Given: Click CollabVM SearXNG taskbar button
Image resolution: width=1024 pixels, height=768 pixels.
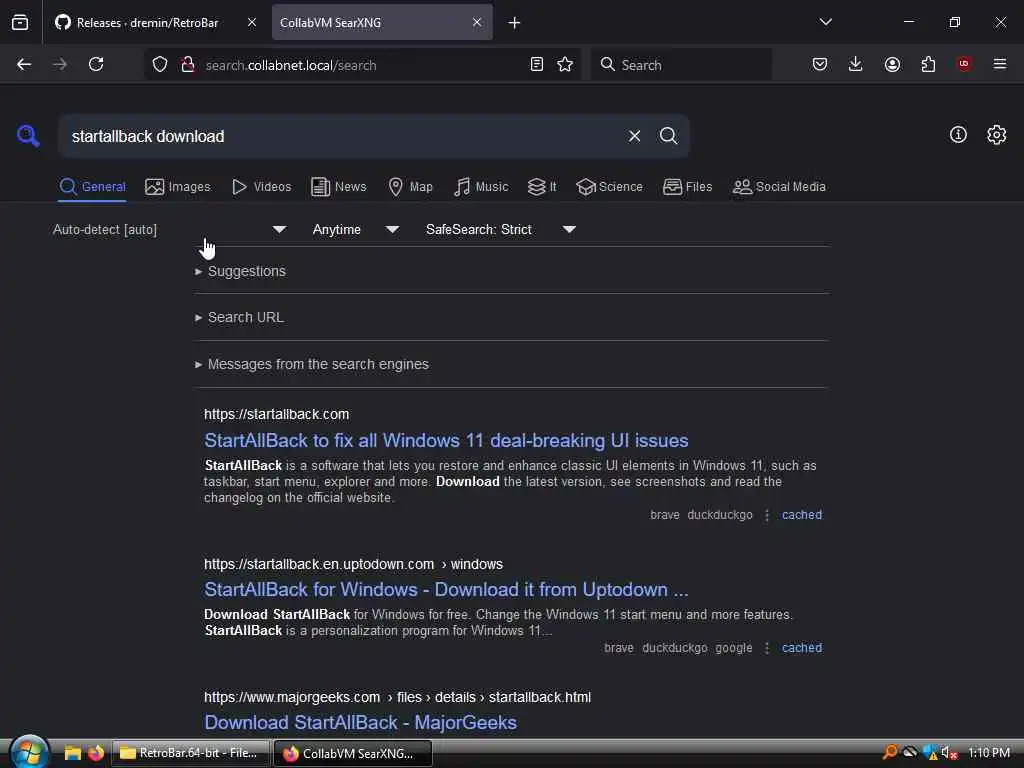Looking at the screenshot, I should pyautogui.click(x=353, y=753).
